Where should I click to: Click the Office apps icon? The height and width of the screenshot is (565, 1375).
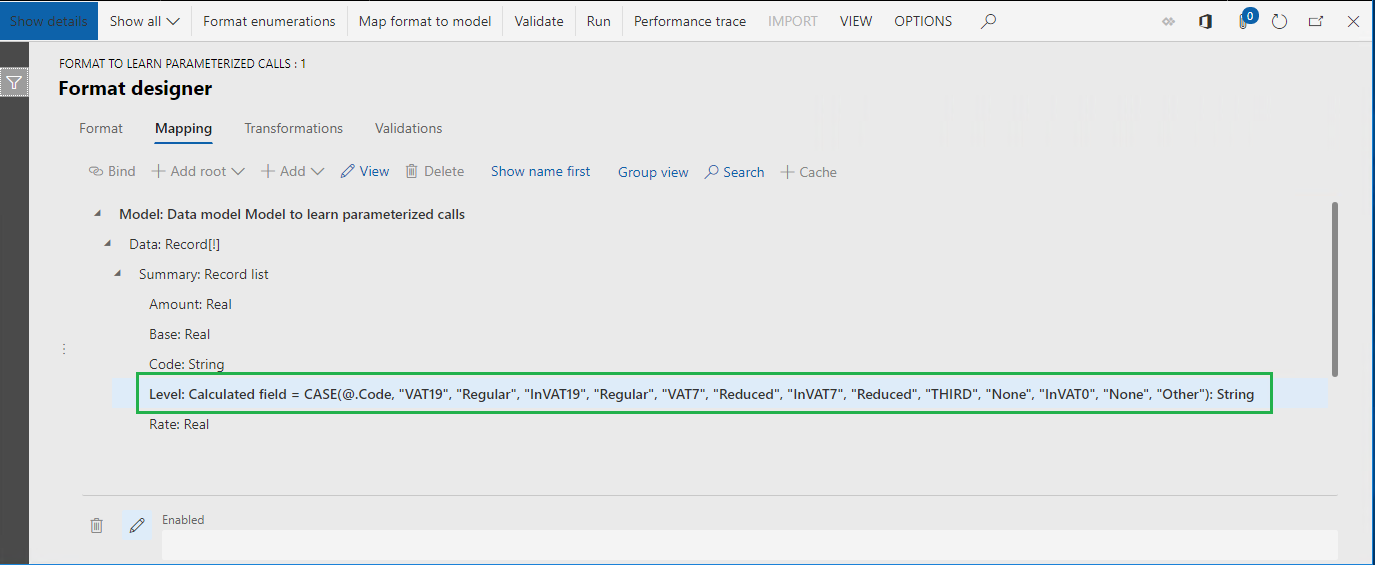(1205, 21)
